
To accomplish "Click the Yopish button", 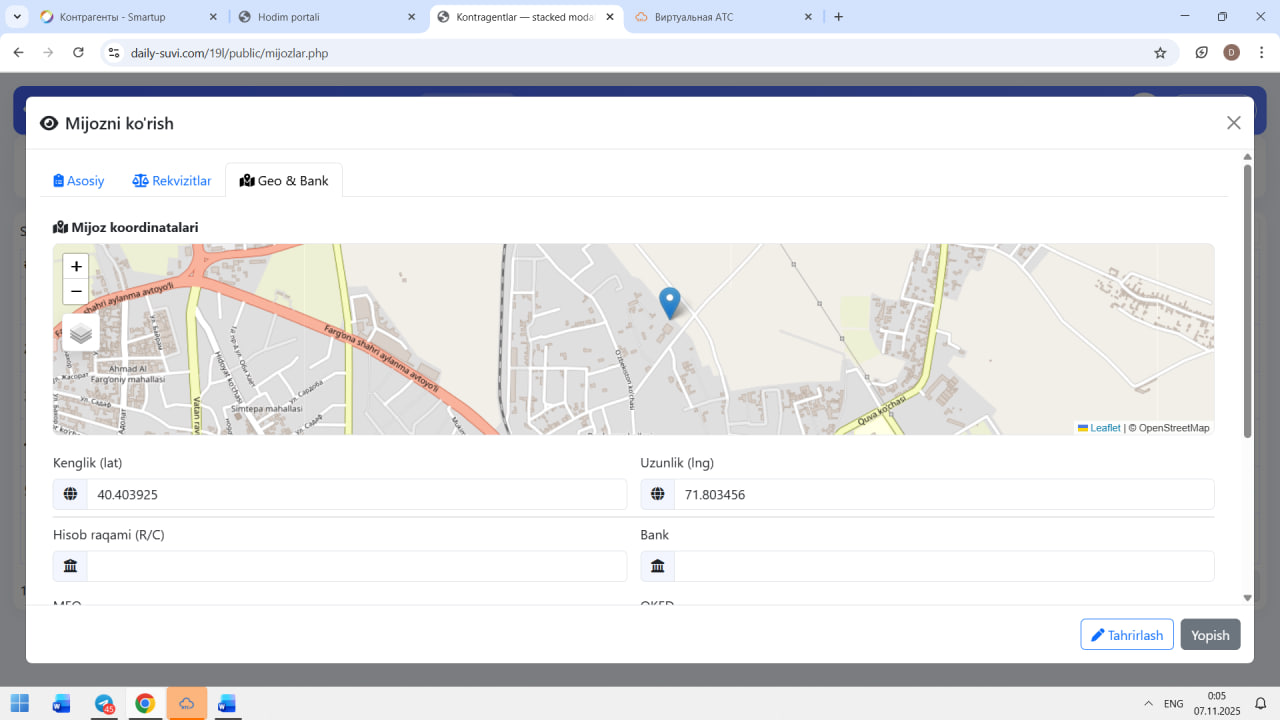I will (x=1210, y=635).
